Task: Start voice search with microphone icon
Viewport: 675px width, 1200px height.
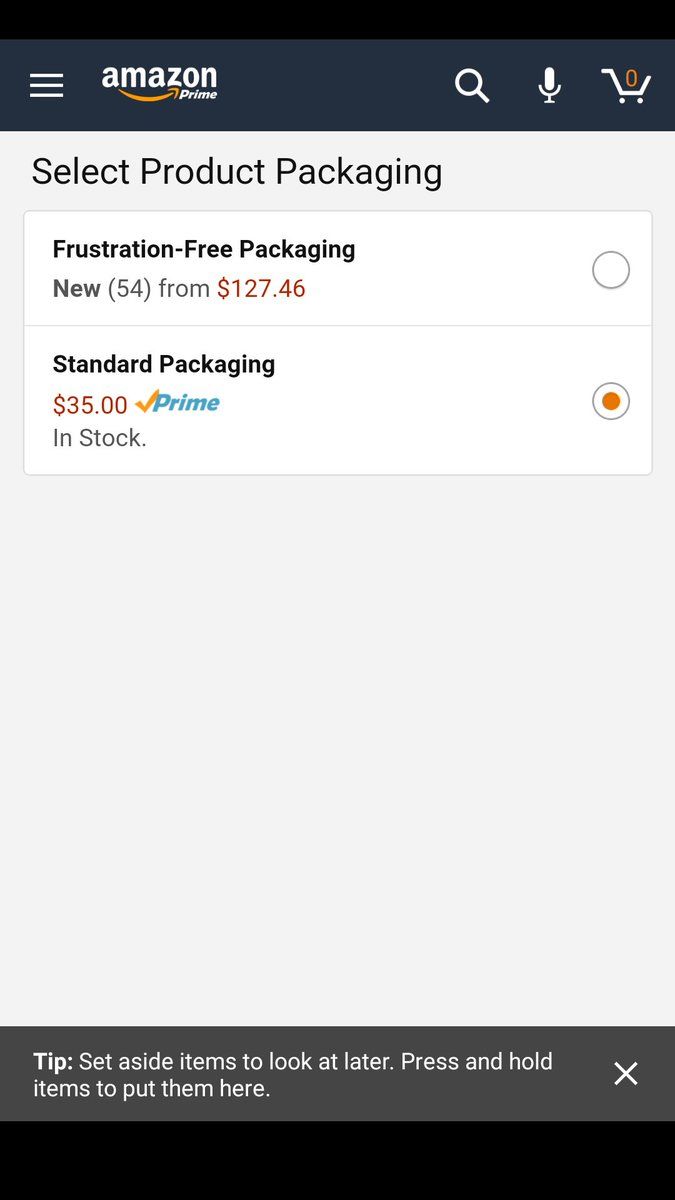Action: tap(549, 86)
